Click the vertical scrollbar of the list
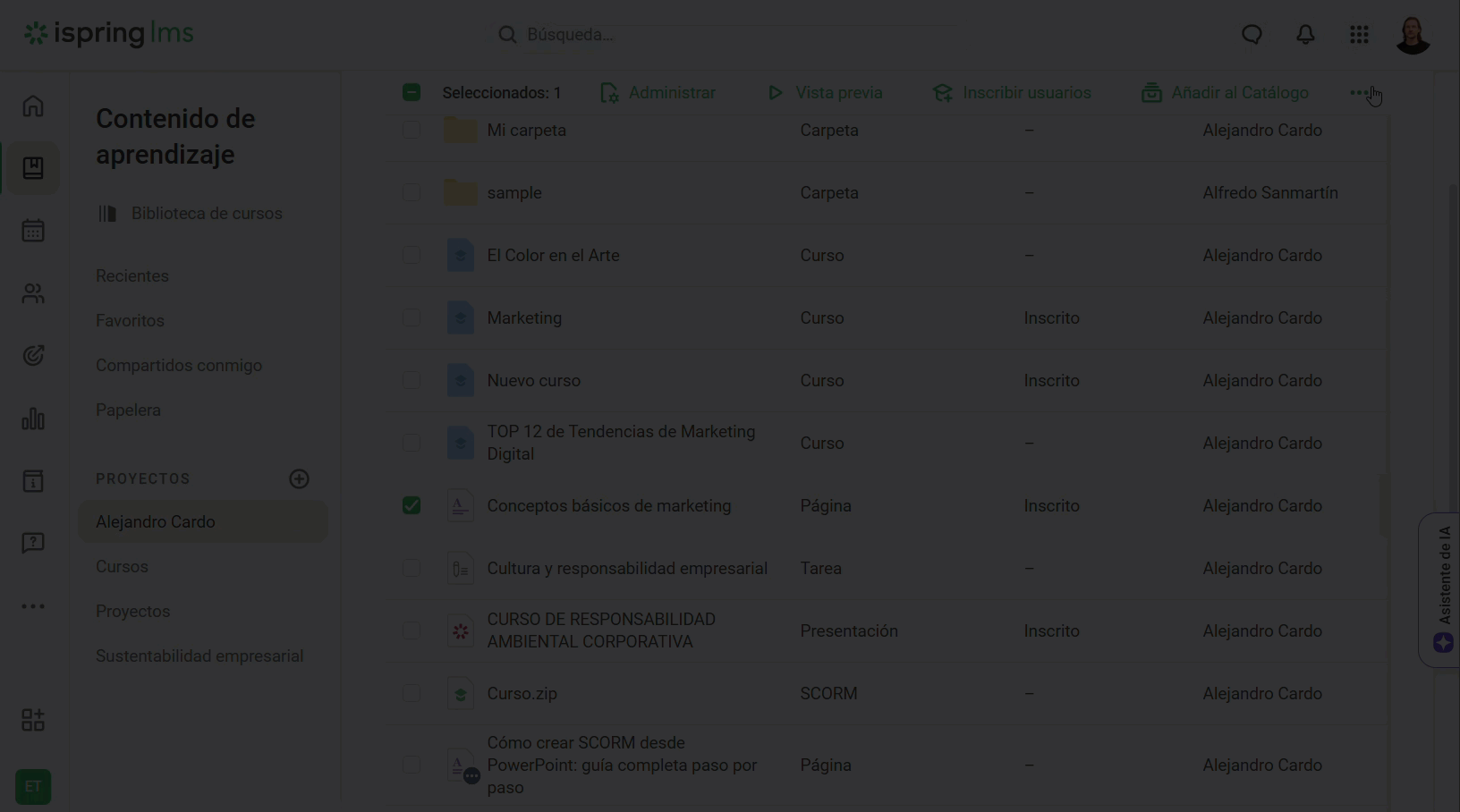 [x=1384, y=505]
